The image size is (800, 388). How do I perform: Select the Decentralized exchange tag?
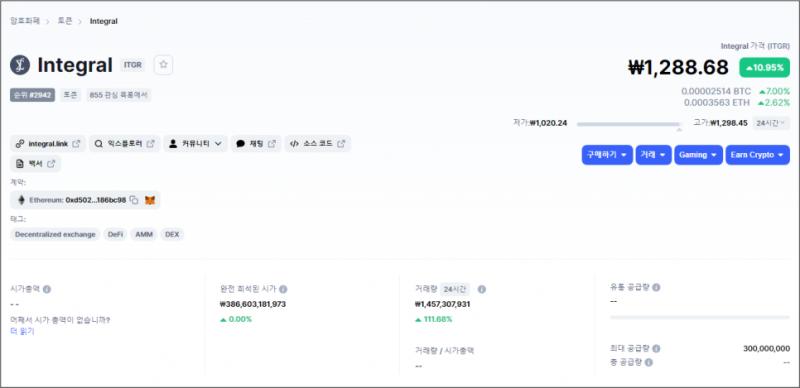(55, 234)
